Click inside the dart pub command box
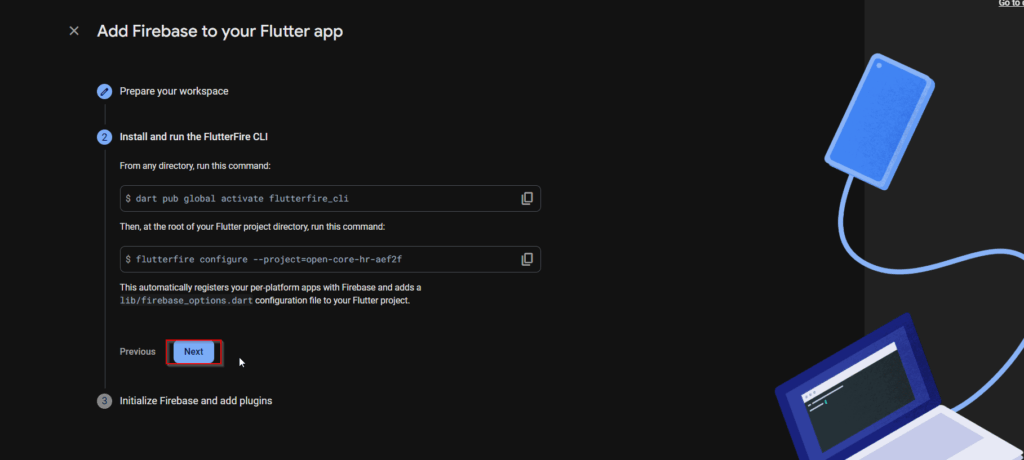 pyautogui.click(x=300, y=198)
